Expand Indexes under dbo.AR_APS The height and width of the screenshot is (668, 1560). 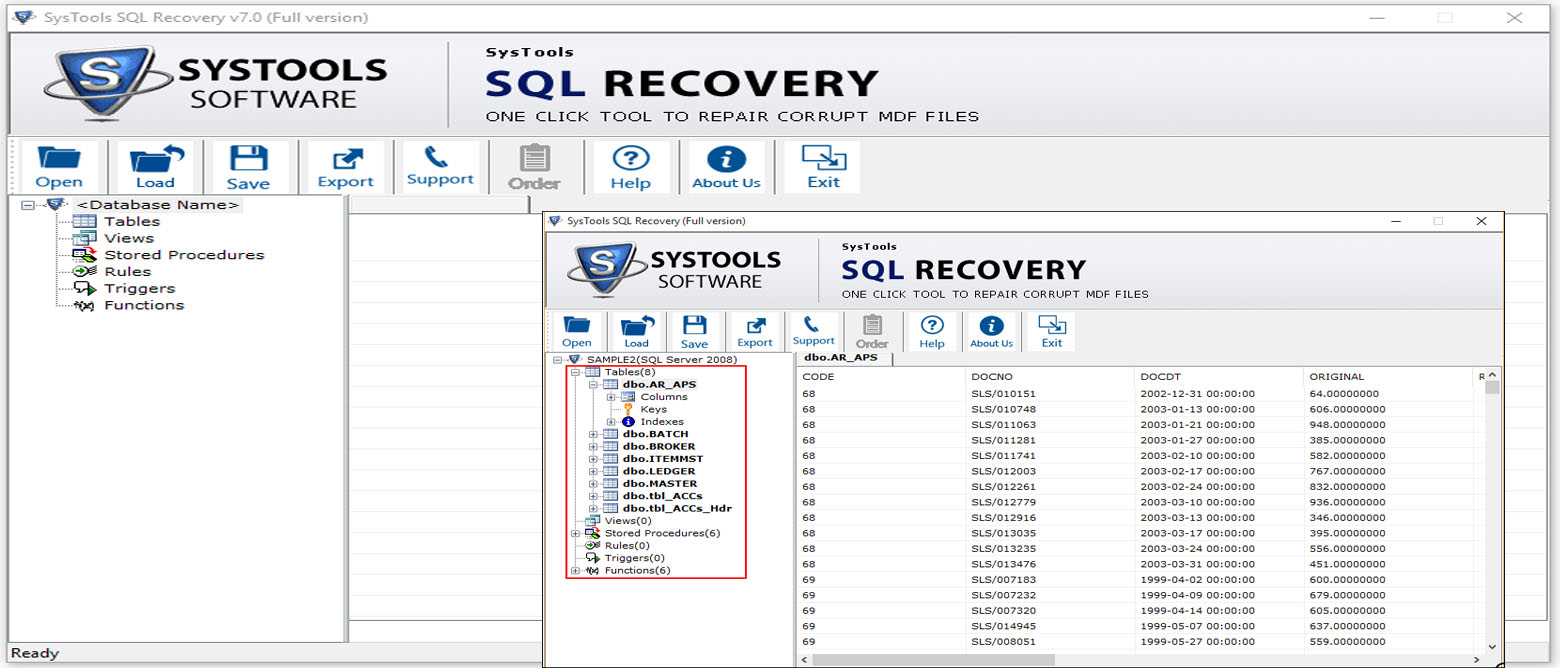pyautogui.click(x=612, y=422)
